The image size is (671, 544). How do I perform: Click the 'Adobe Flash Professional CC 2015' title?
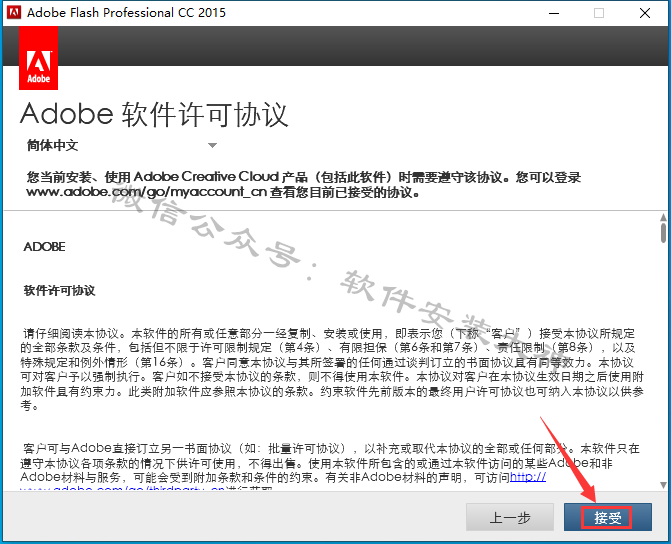click(126, 12)
